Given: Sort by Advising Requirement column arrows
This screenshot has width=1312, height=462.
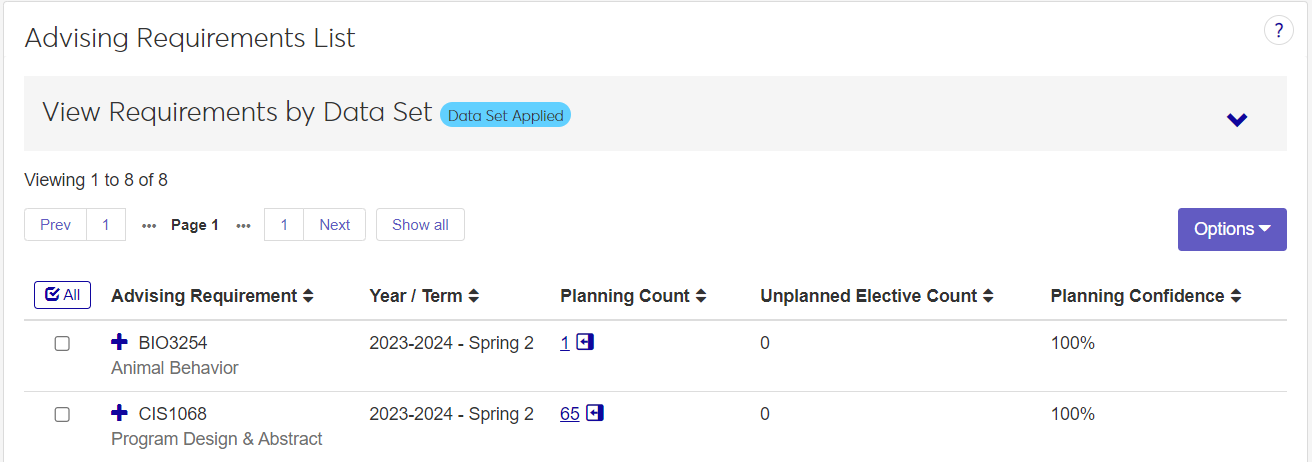Looking at the screenshot, I should pyautogui.click(x=308, y=296).
